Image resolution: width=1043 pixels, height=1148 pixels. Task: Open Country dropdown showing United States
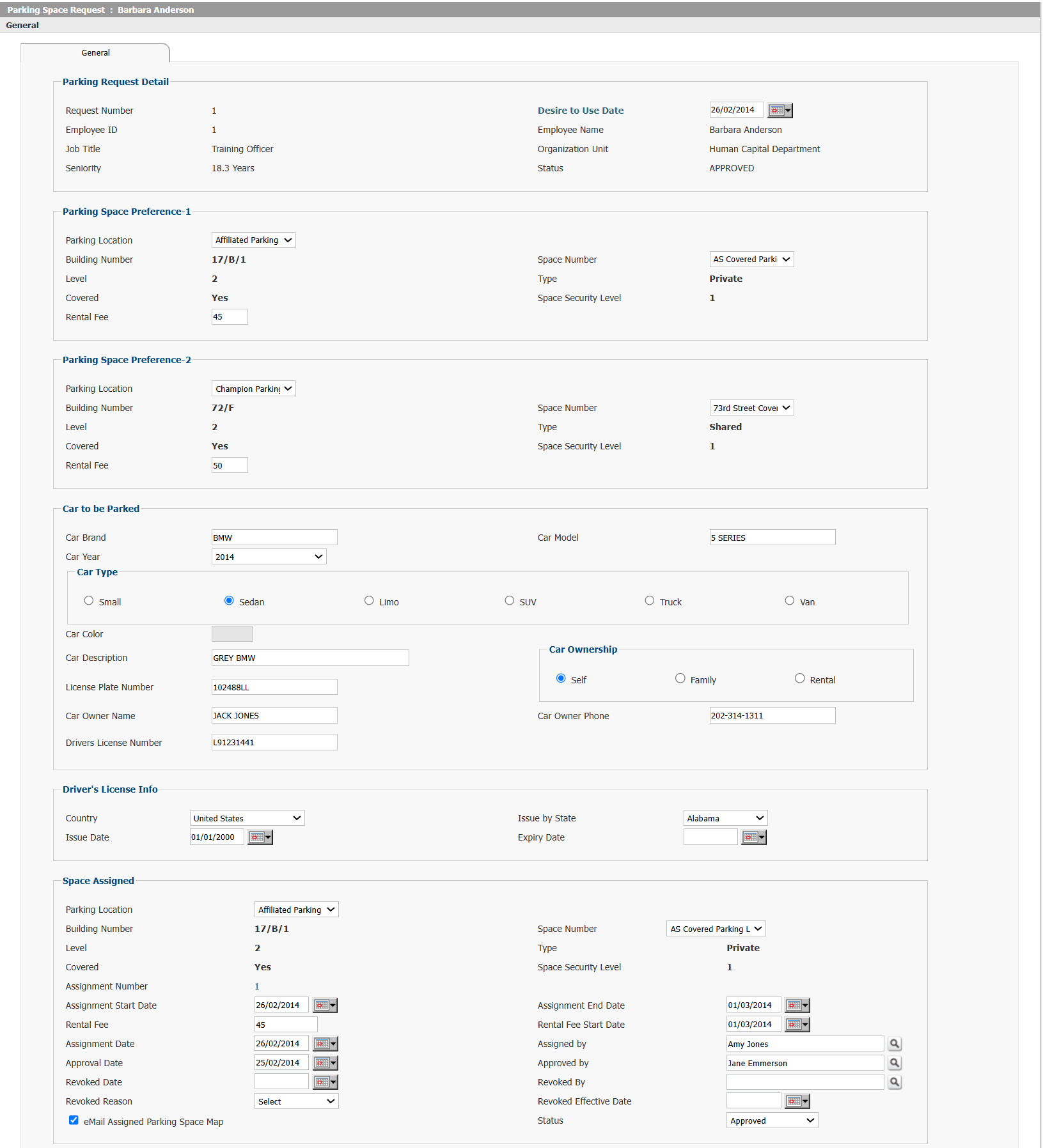point(247,818)
